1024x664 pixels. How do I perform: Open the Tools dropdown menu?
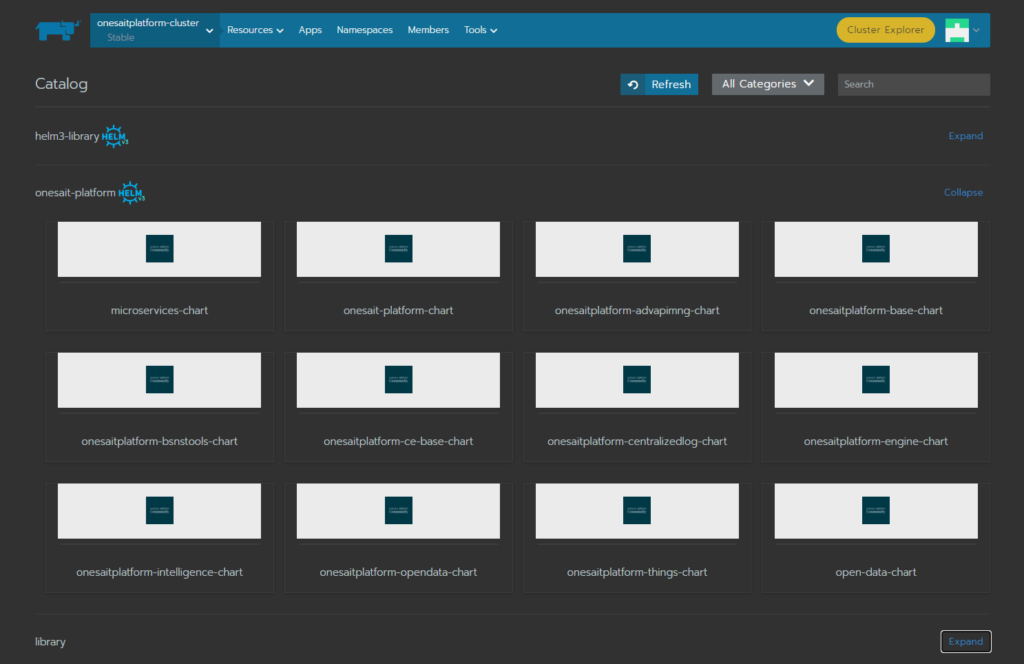tap(480, 30)
